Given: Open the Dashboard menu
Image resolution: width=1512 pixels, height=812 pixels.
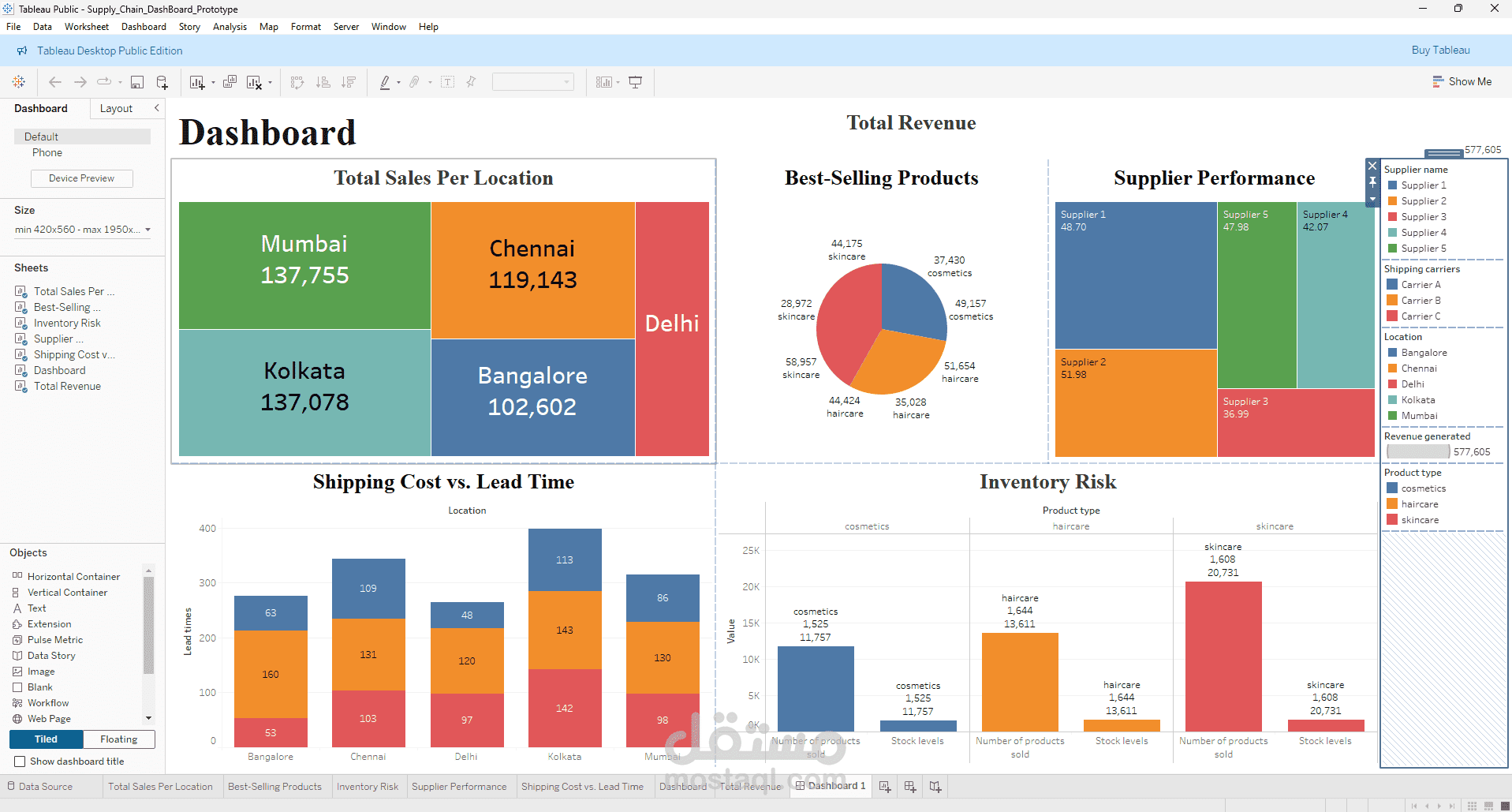Looking at the screenshot, I should 144,27.
